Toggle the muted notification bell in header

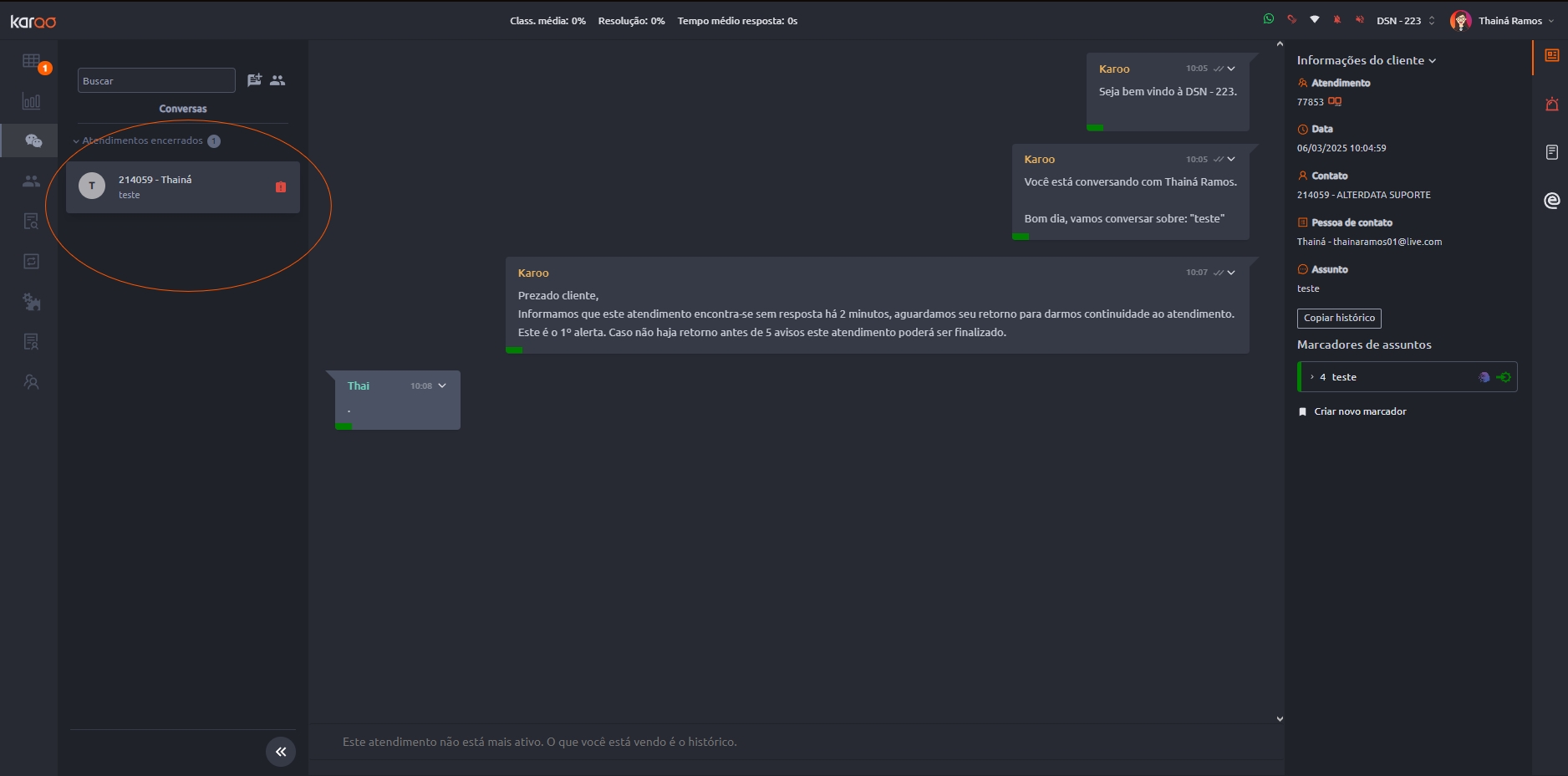(x=1337, y=20)
